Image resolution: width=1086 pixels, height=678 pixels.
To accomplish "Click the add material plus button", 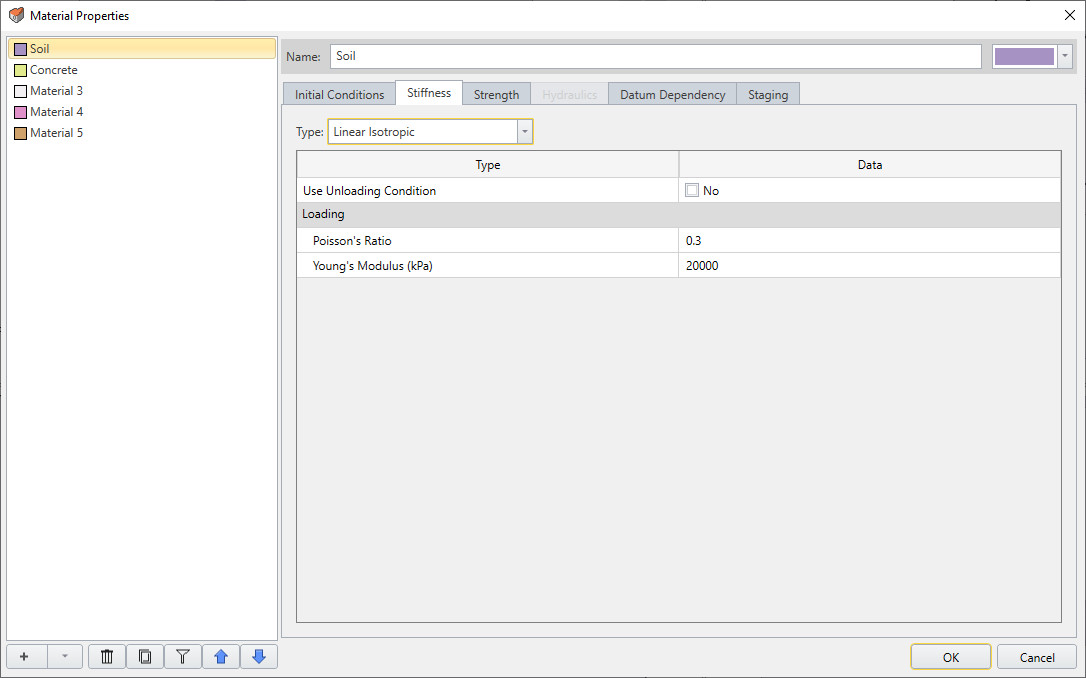I will point(25,657).
